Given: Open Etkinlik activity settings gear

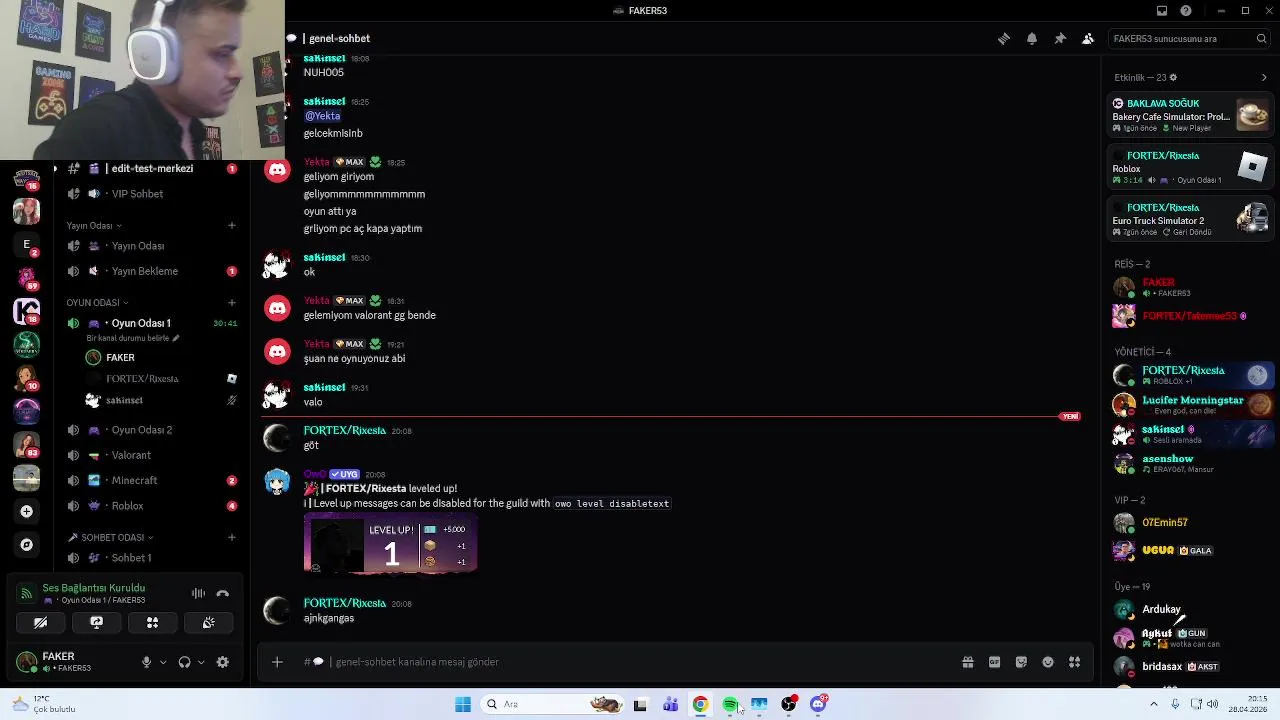Looking at the screenshot, I should [x=1173, y=77].
